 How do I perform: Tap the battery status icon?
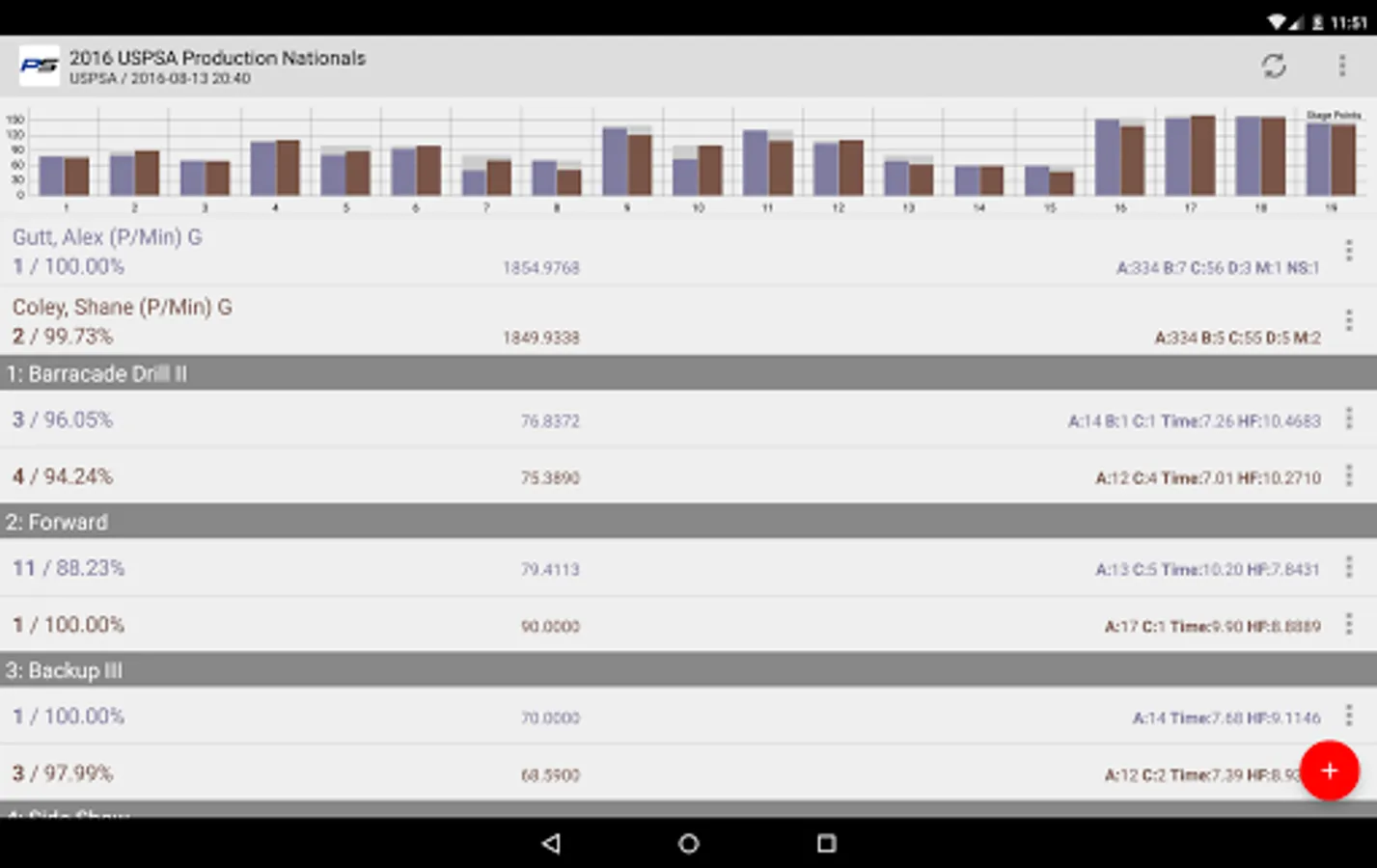point(1317,21)
